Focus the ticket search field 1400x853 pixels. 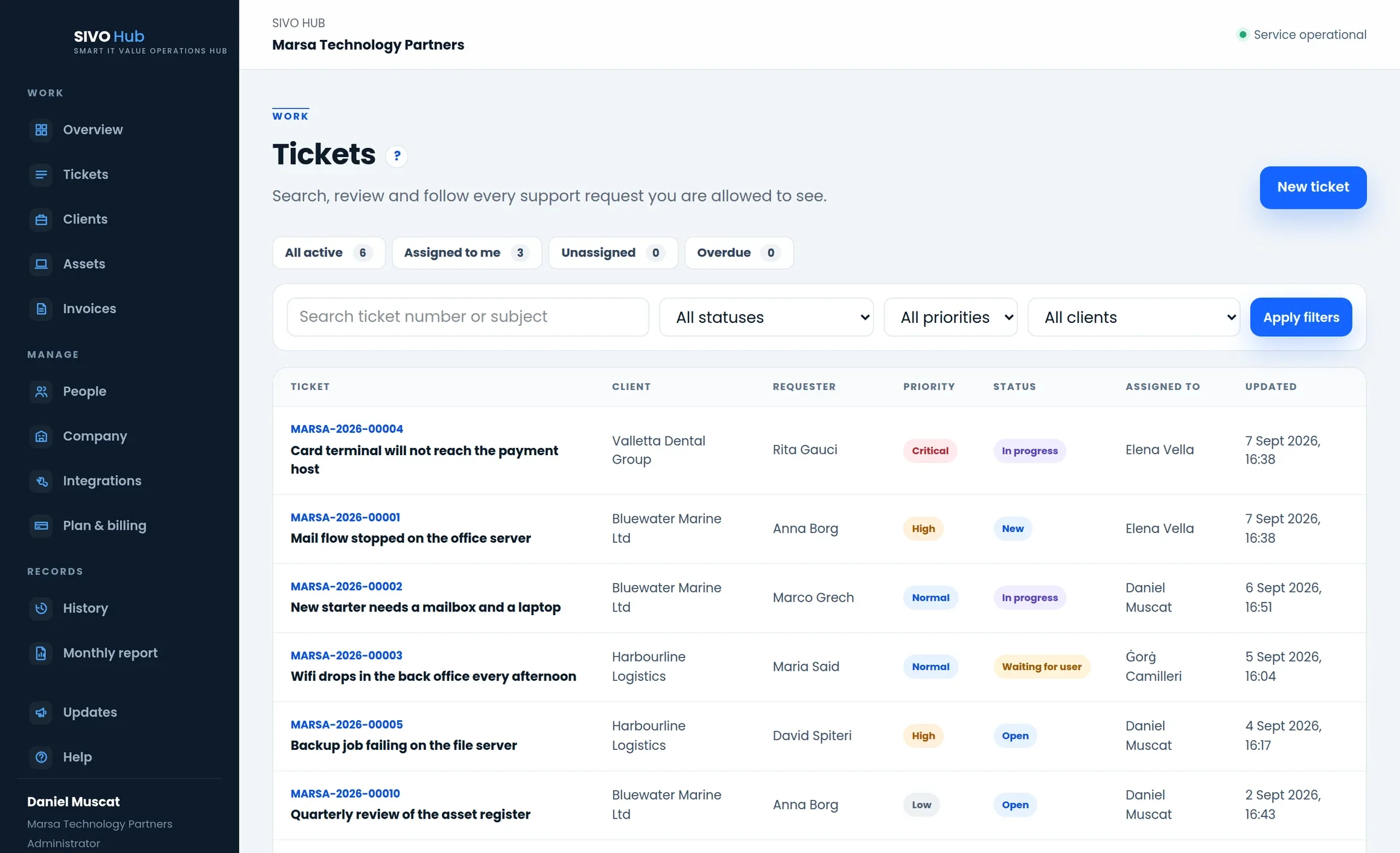(468, 317)
